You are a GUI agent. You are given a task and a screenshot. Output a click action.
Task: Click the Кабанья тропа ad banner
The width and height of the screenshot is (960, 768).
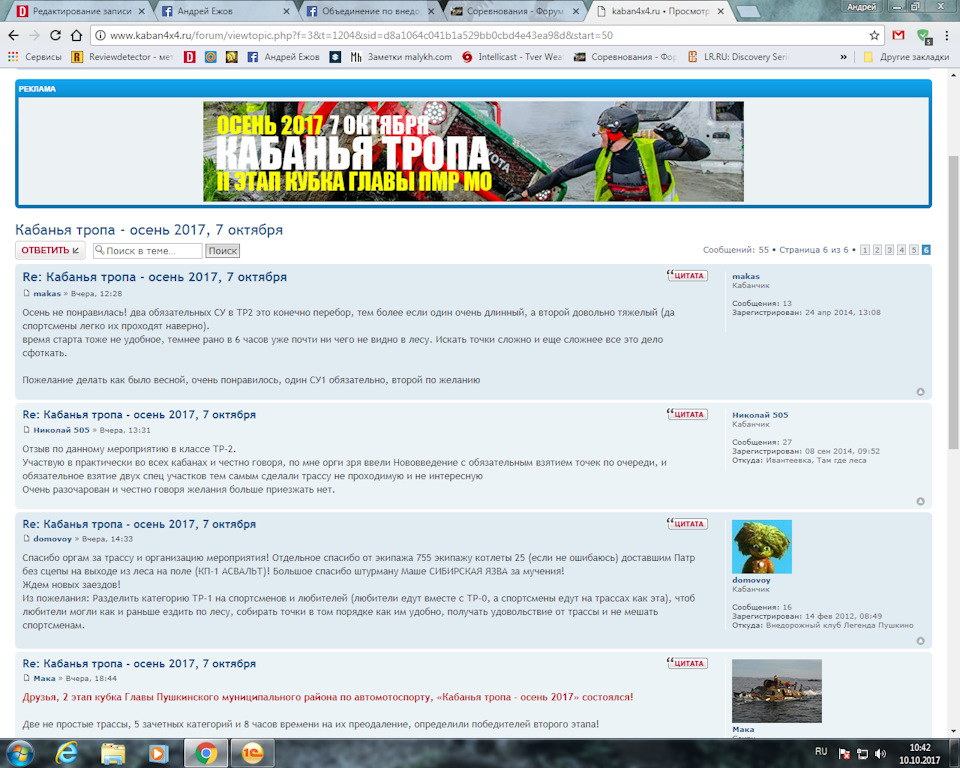473,151
